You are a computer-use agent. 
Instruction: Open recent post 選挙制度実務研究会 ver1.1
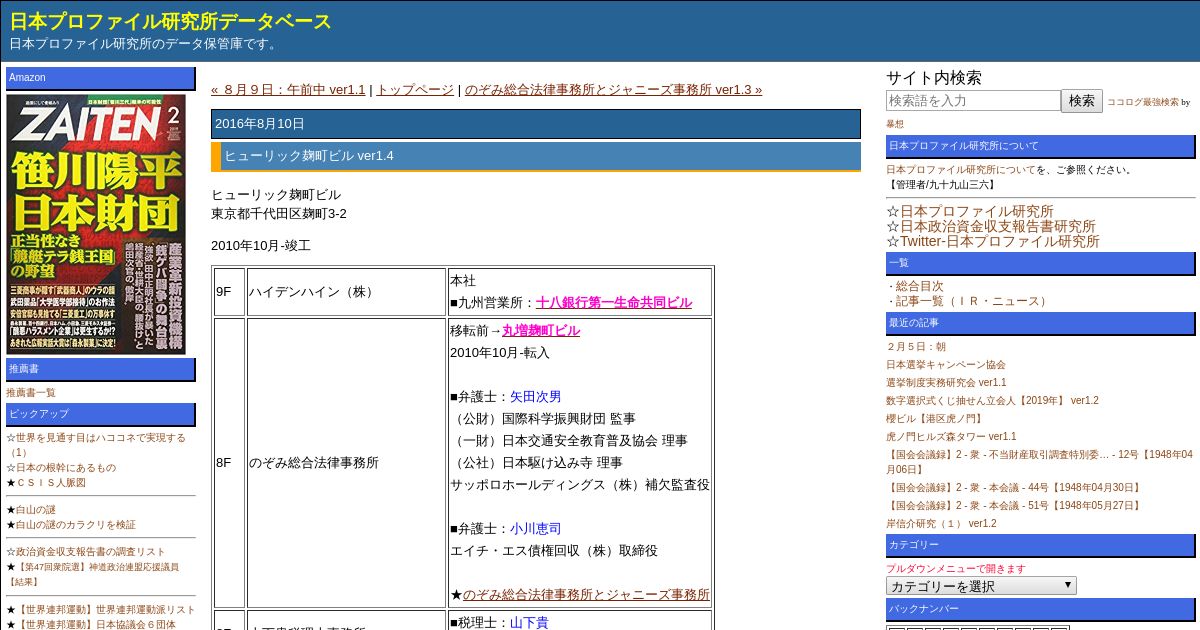(946, 383)
